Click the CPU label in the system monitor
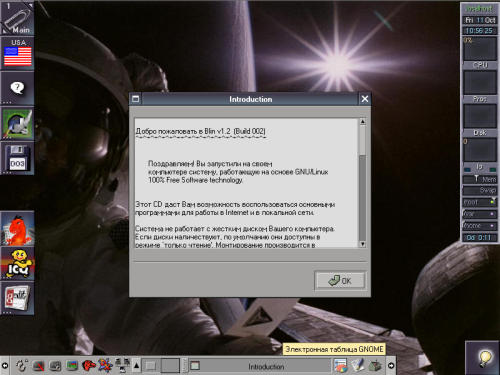500x375 pixels. [x=480, y=65]
